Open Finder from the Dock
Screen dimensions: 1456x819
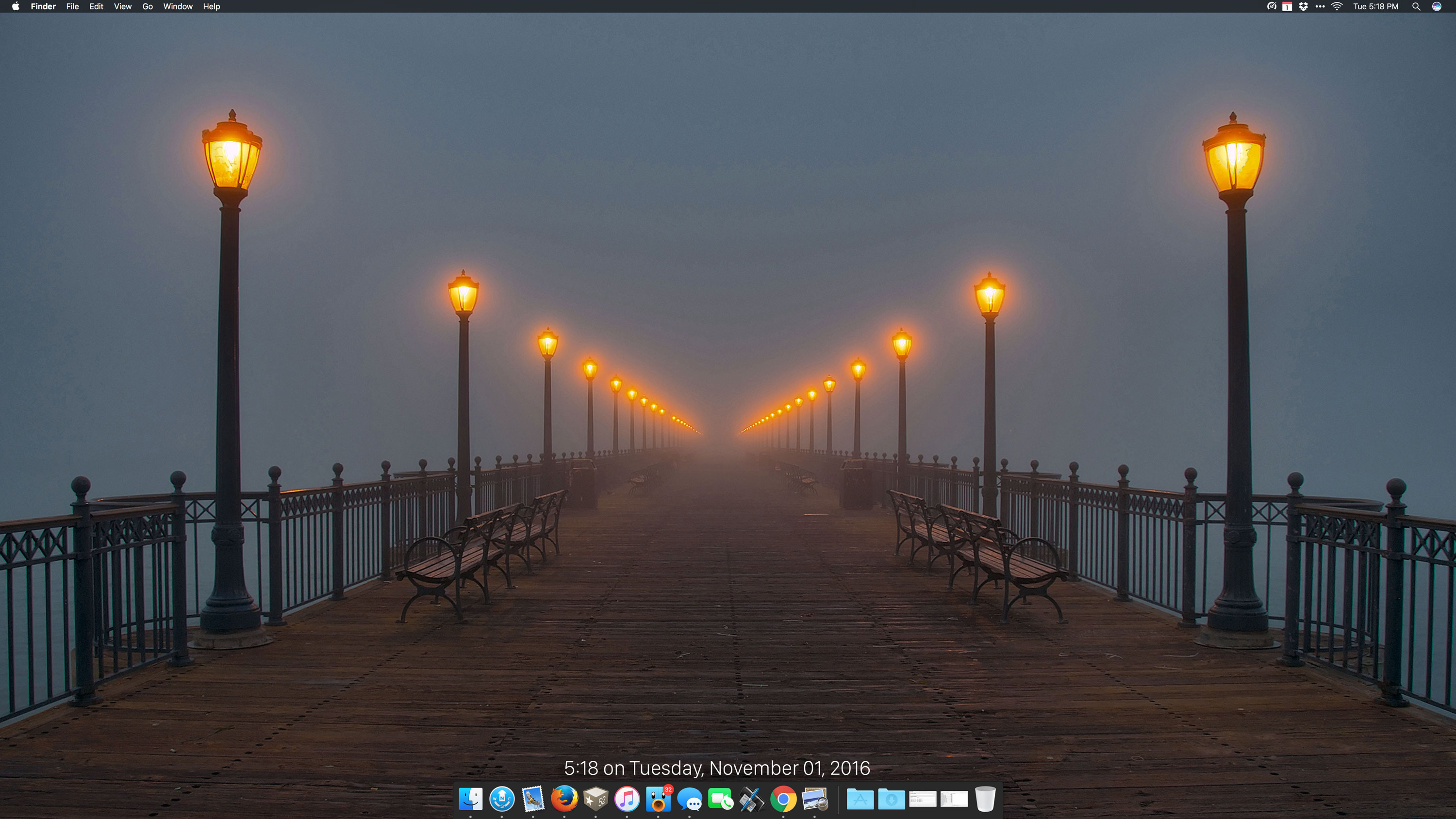pyautogui.click(x=470, y=799)
